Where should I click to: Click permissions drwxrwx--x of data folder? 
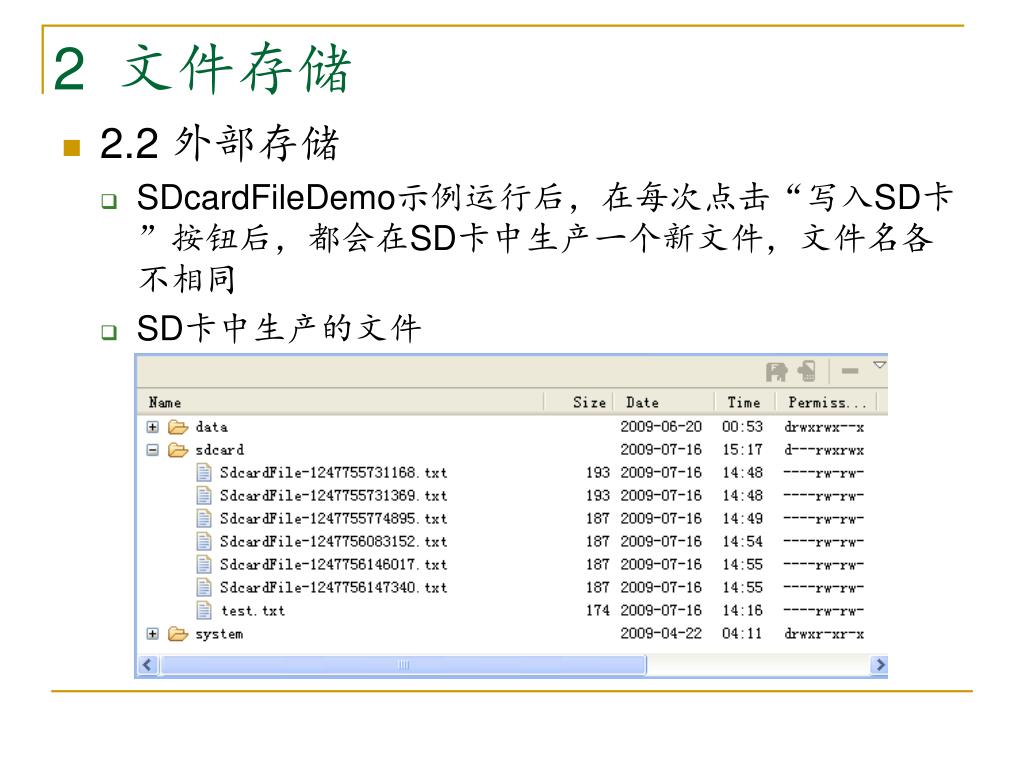click(x=824, y=427)
